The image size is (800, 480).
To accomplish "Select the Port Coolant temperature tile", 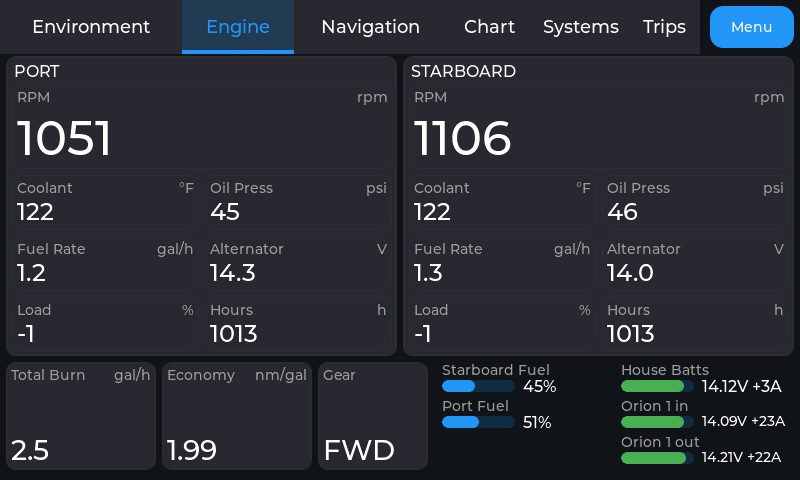I will tap(105, 203).
